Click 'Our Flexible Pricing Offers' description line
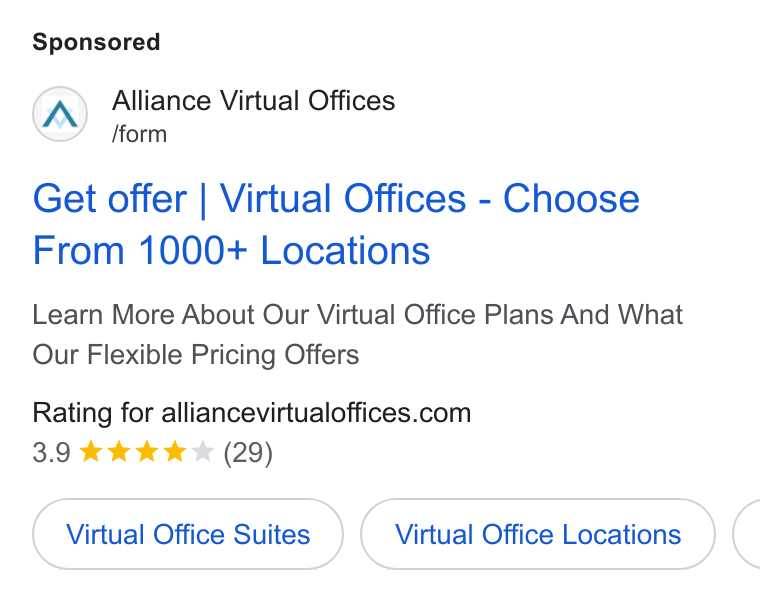Screen dimensions: 760x602 click(x=196, y=355)
